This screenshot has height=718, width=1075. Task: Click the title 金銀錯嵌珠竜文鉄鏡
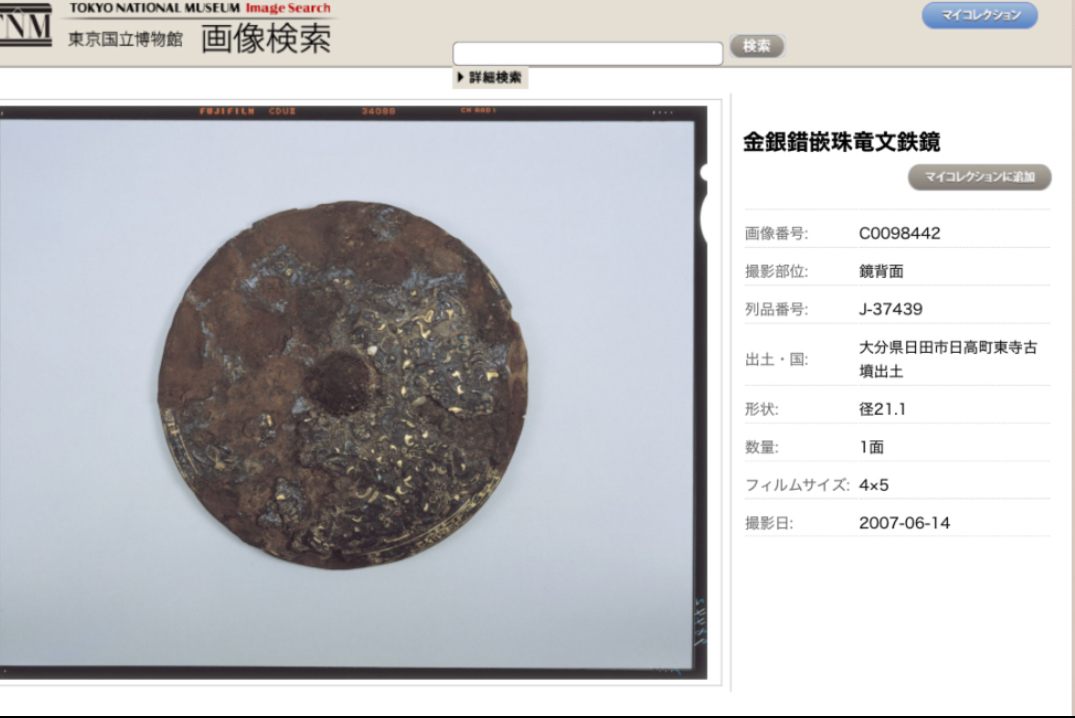tap(841, 142)
